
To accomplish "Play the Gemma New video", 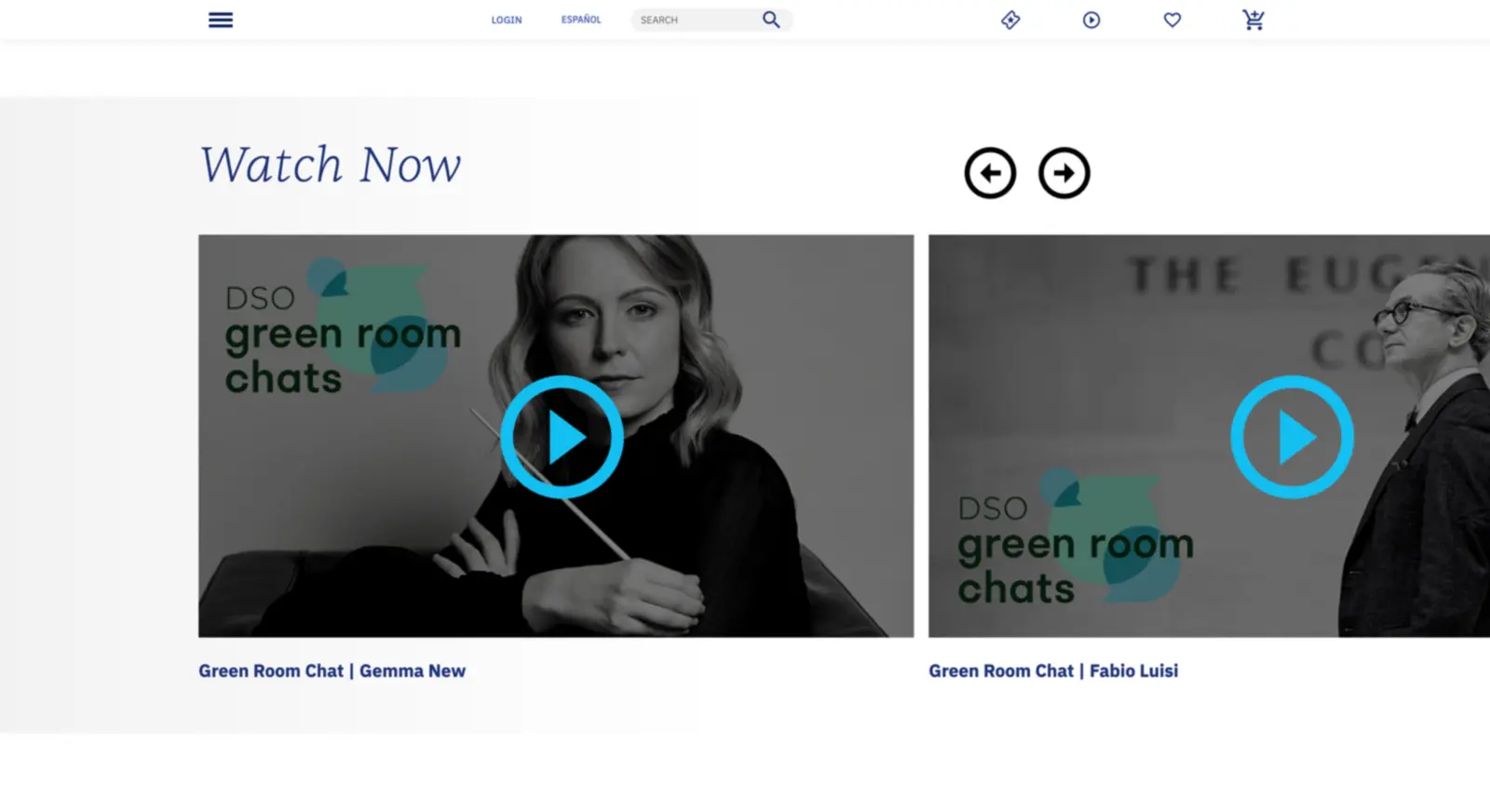I will [562, 437].
